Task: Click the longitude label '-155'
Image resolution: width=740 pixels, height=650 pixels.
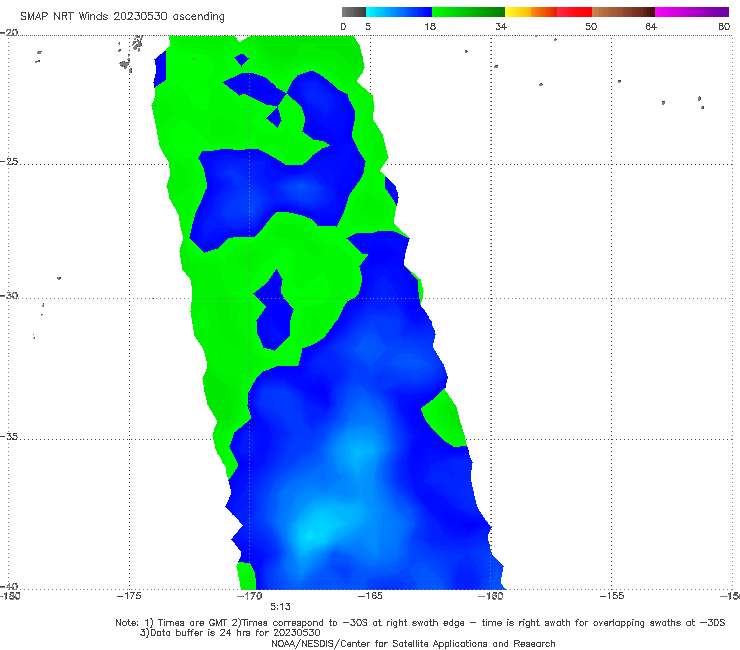Action: pyautogui.click(x=612, y=596)
